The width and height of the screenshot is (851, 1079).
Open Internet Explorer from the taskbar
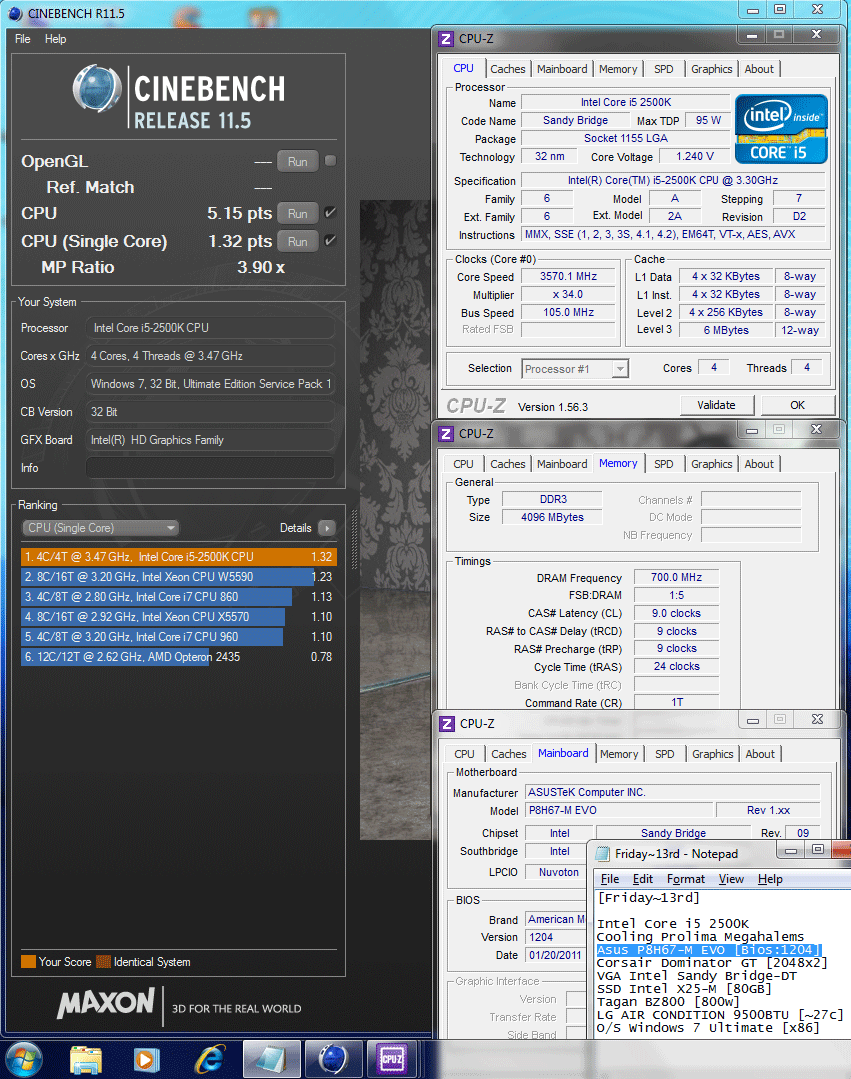coord(209,1060)
